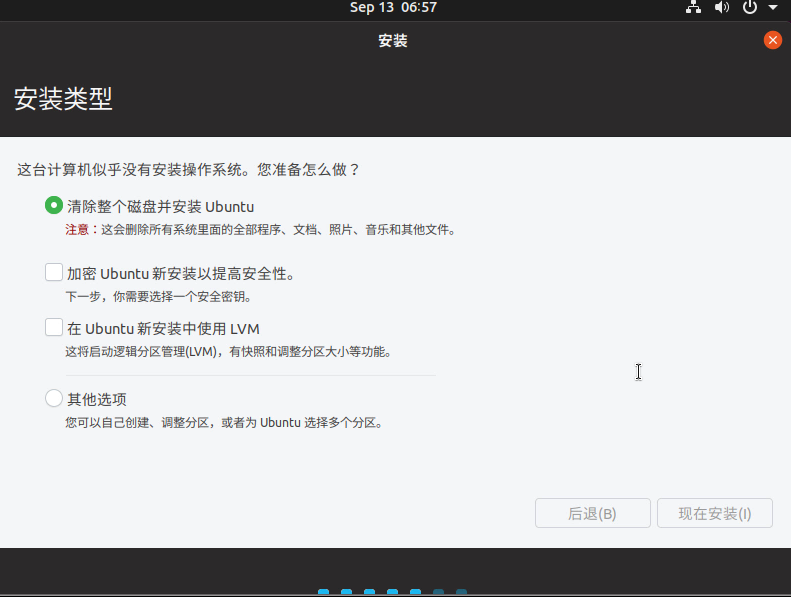
Task: Click the question text 这台计算机似乎没有安装操作系统
Action: pos(129,170)
